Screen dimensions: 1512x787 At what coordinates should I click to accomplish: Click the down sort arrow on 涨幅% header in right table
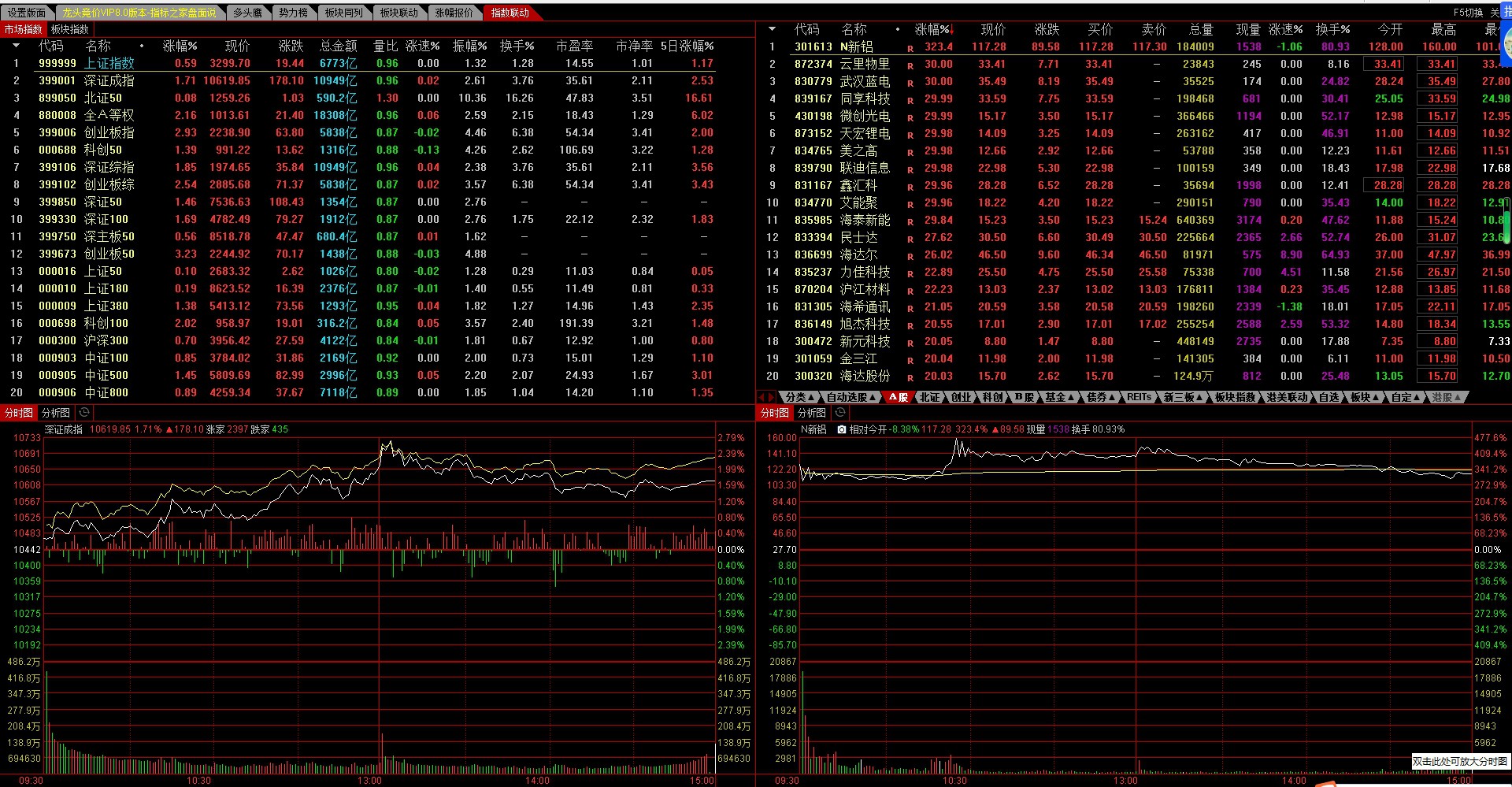[952, 30]
